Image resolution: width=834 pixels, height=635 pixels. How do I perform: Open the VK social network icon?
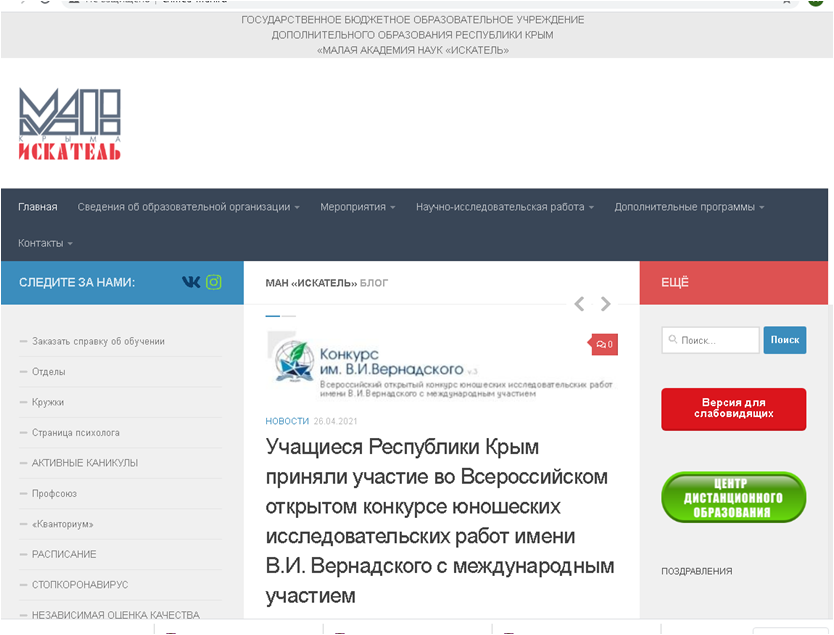click(190, 282)
